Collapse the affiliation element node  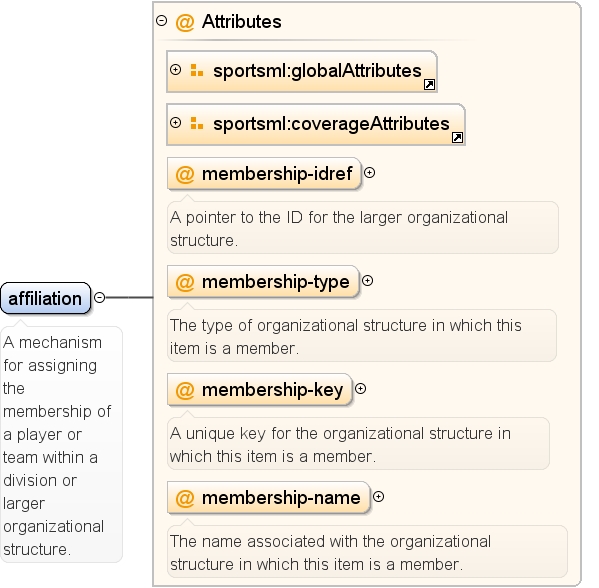(99, 298)
